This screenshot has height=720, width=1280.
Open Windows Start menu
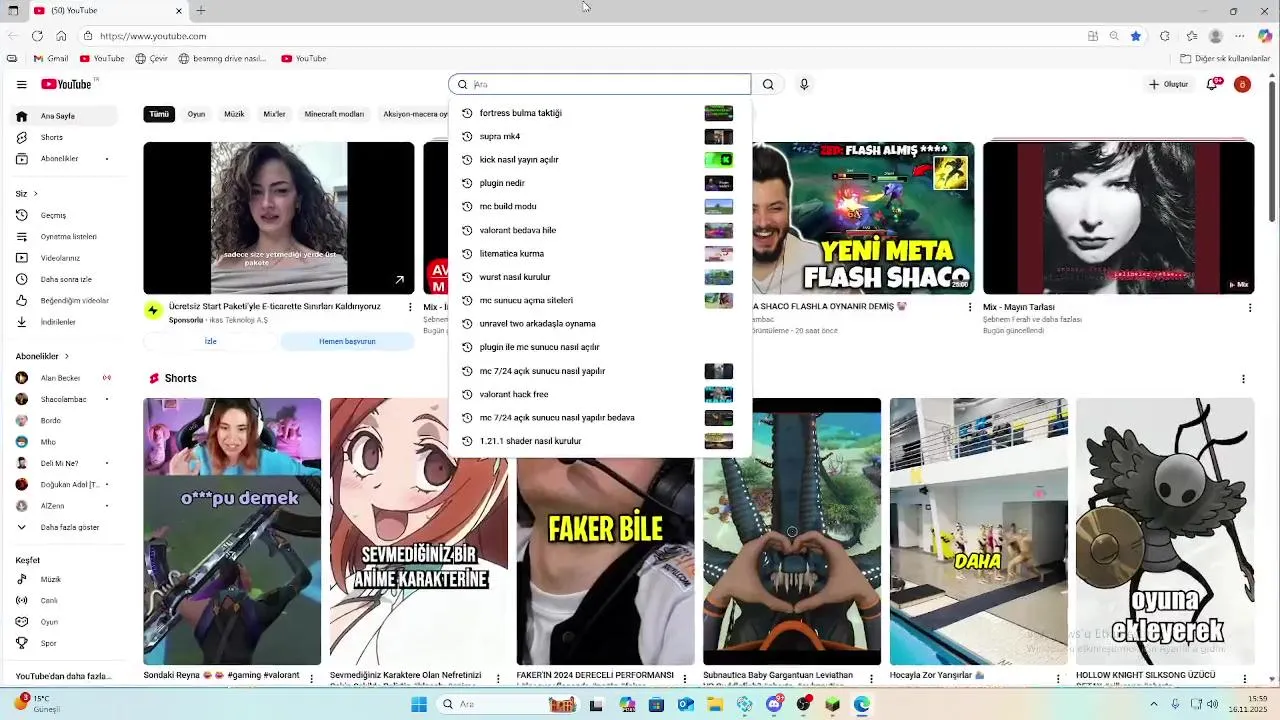coord(419,704)
